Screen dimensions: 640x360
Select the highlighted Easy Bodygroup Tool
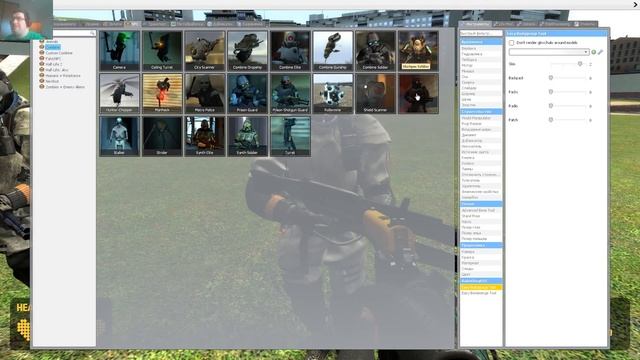tap(481, 287)
